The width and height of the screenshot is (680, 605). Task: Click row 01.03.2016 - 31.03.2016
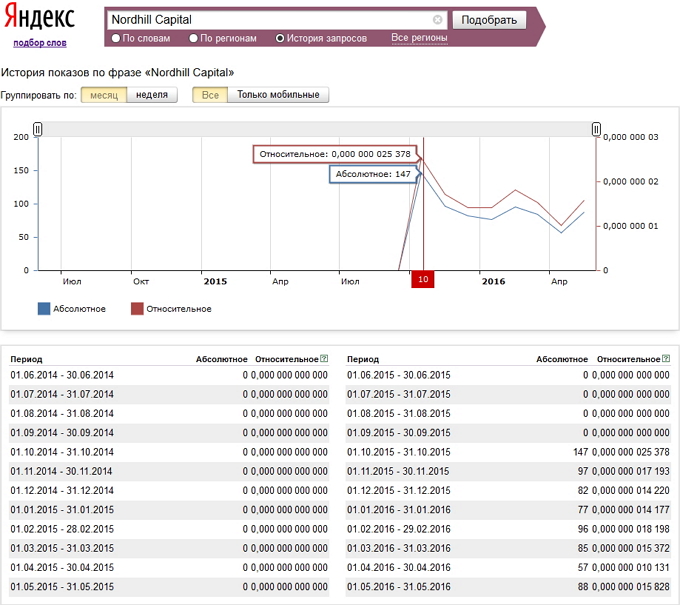coord(508,548)
